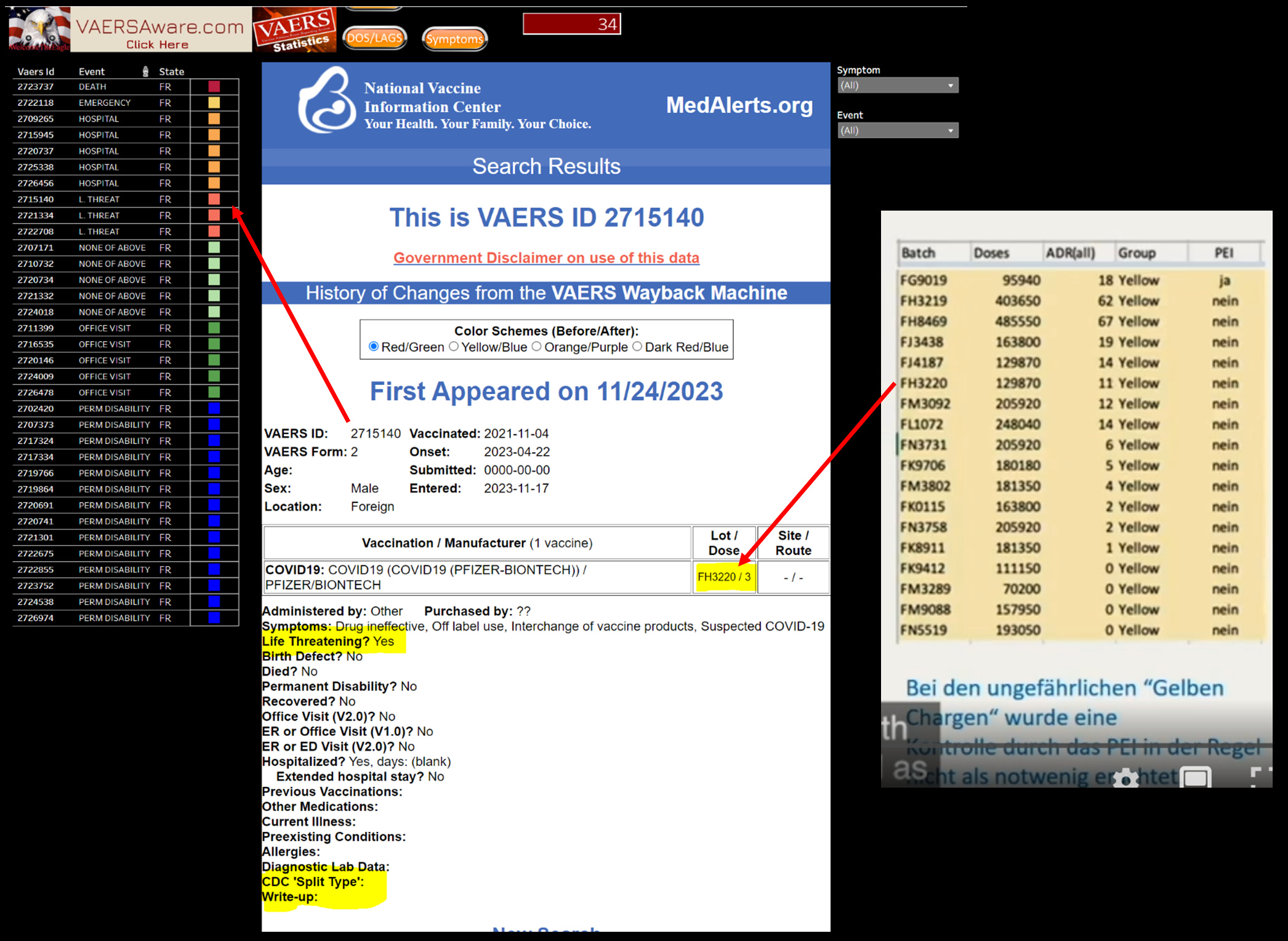
Task: Toggle the video fullscreen icon
Action: point(1261,777)
